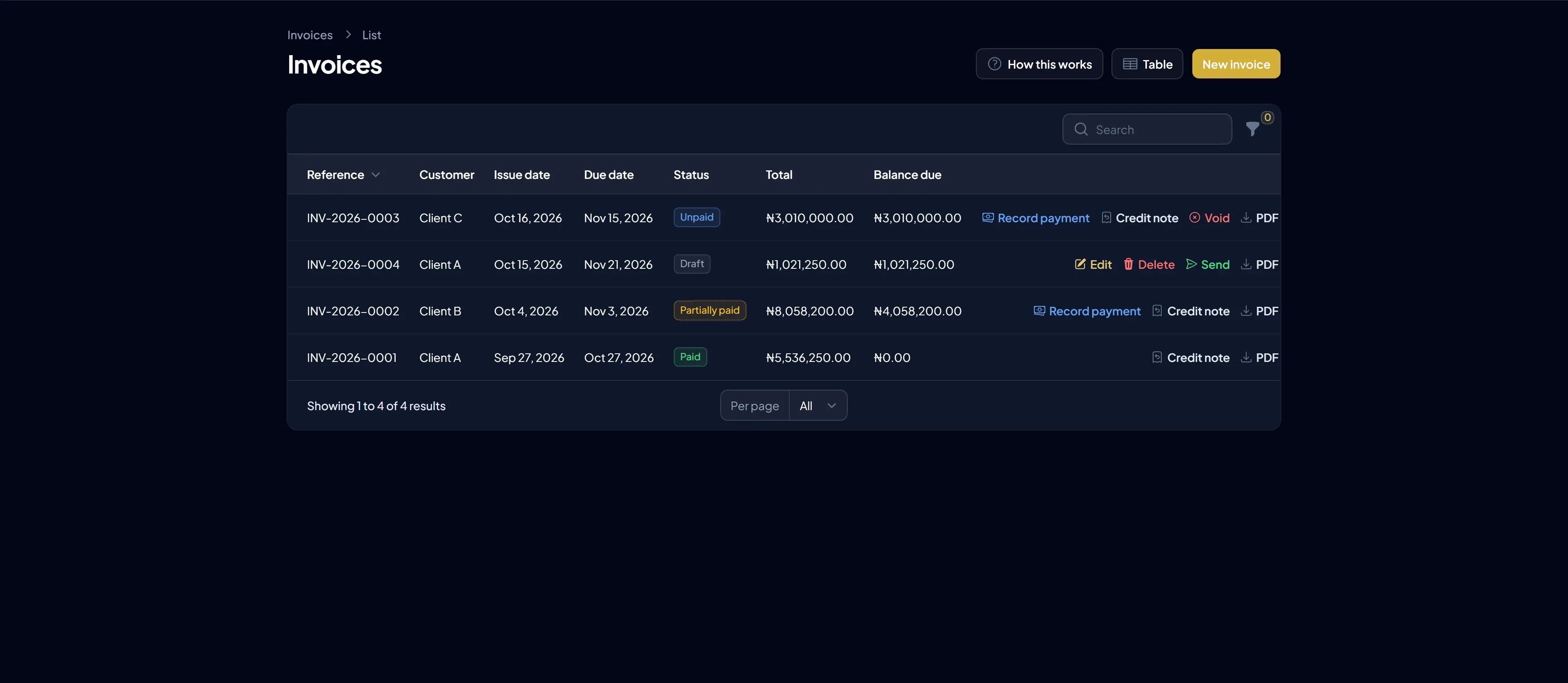Open invoice reference INV-2026-0002
Image resolution: width=1568 pixels, height=683 pixels.
353,311
